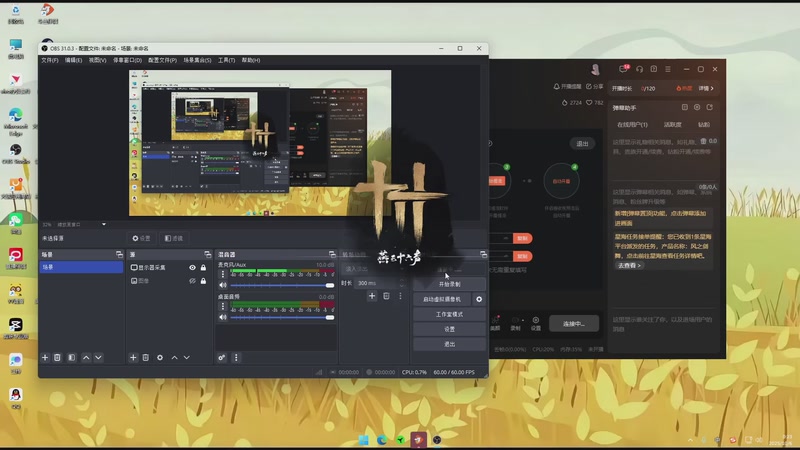Open 文件(F) menu in OBS

49,60
